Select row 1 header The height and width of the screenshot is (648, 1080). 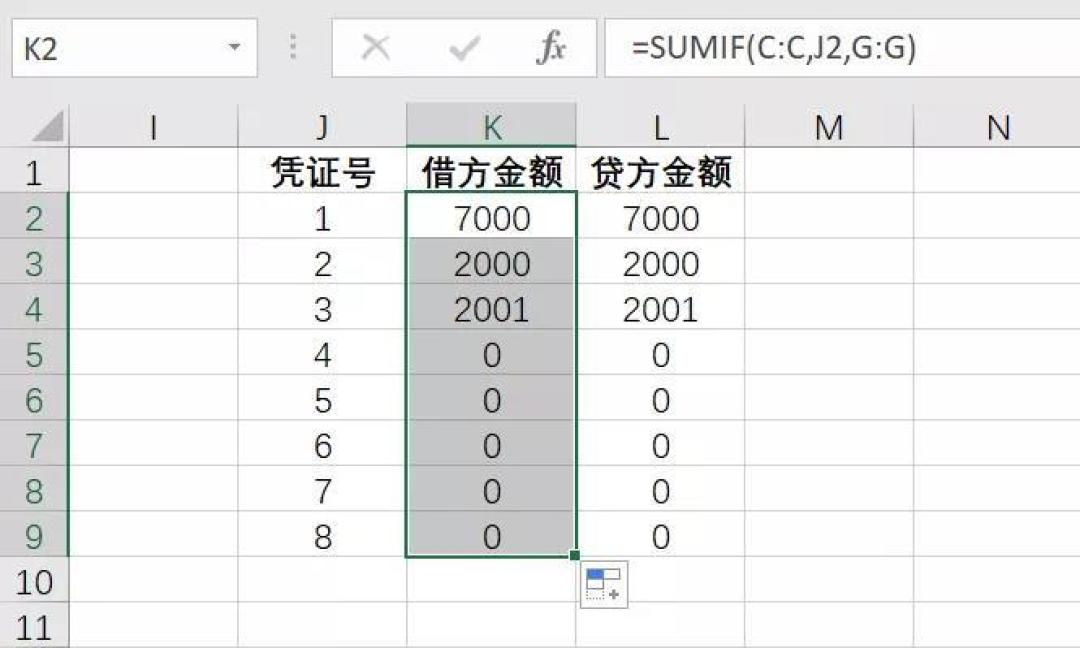click(x=34, y=170)
